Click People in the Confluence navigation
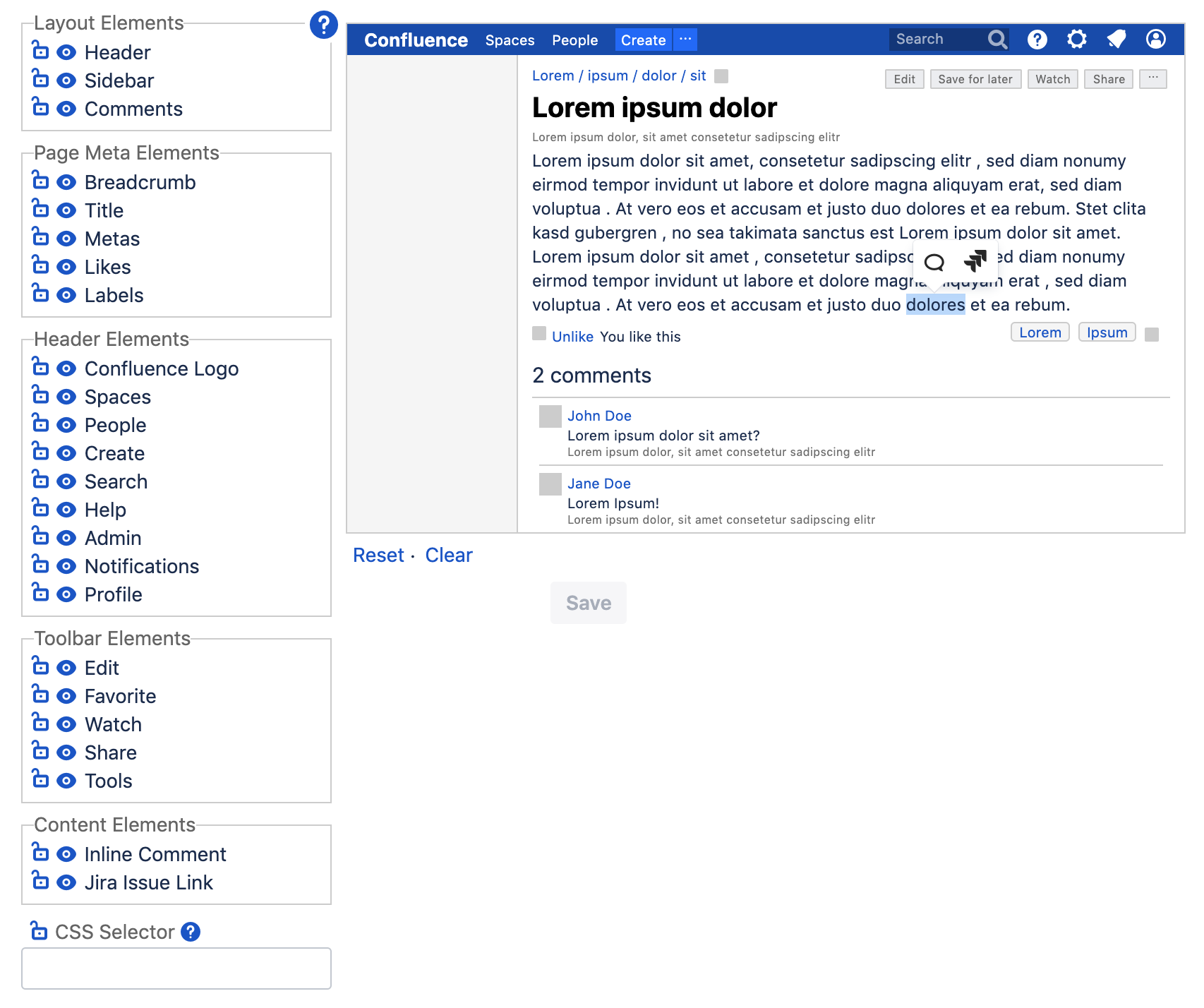1204x1008 pixels. pyautogui.click(x=574, y=40)
